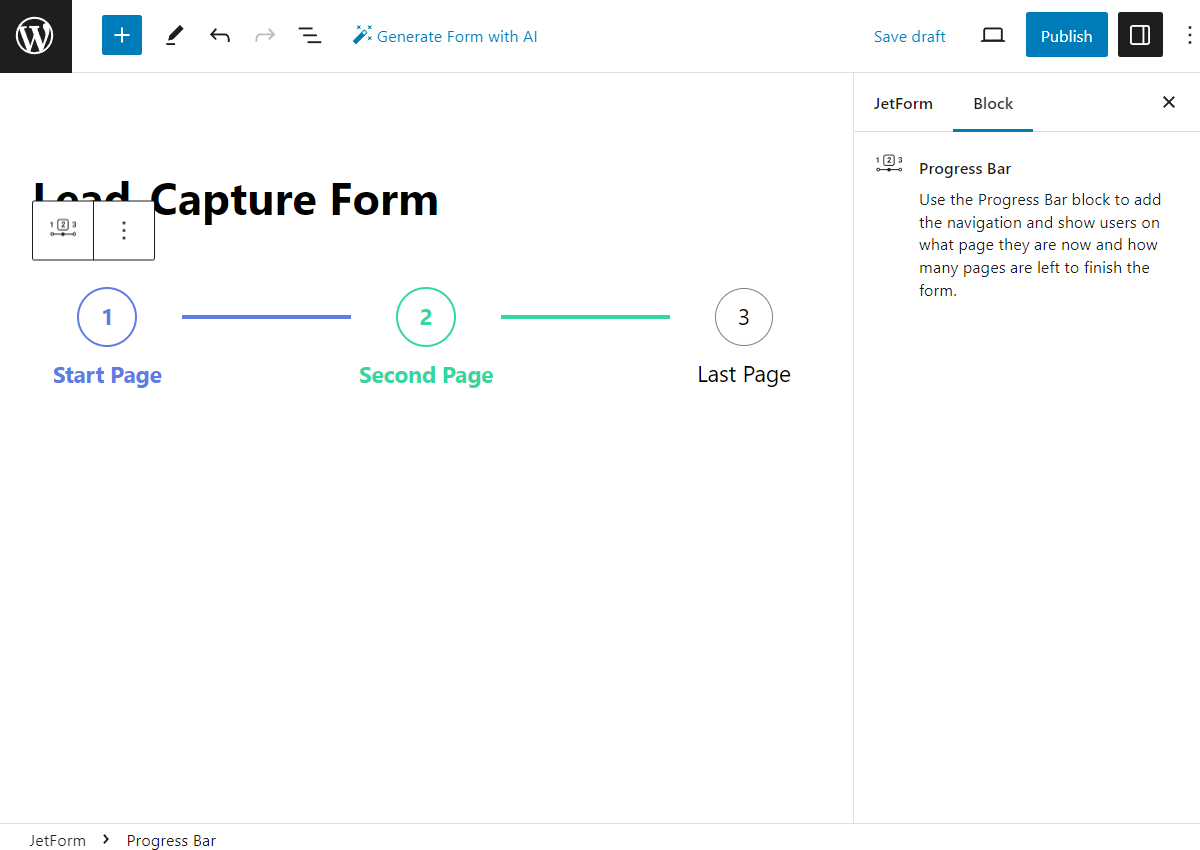The width and height of the screenshot is (1200, 850).
Task: Redo the last undone change
Action: 264,34
